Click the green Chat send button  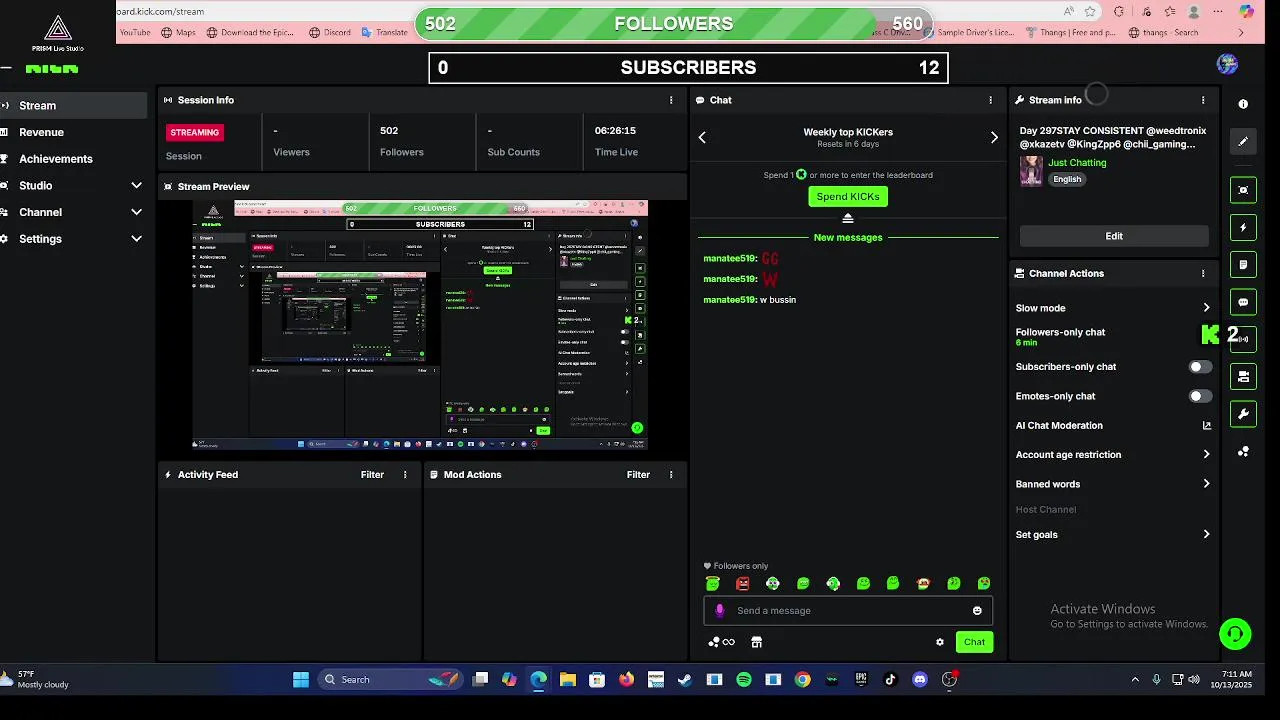(x=974, y=642)
